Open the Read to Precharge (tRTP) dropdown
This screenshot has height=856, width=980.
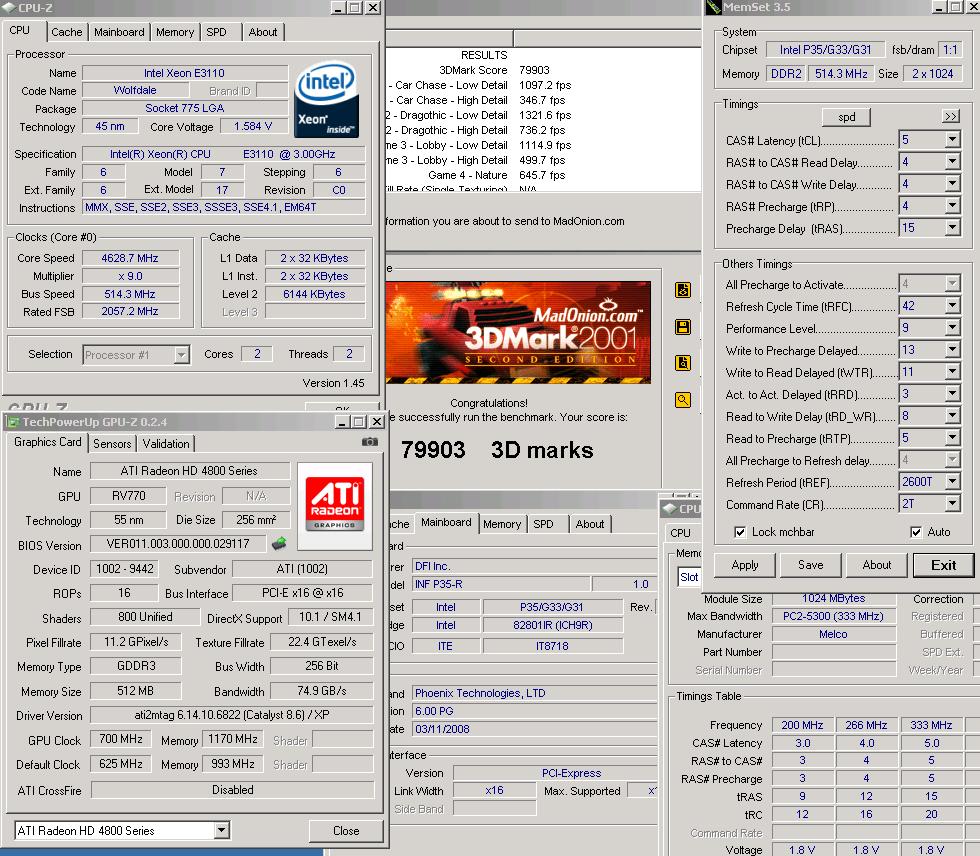[952, 438]
